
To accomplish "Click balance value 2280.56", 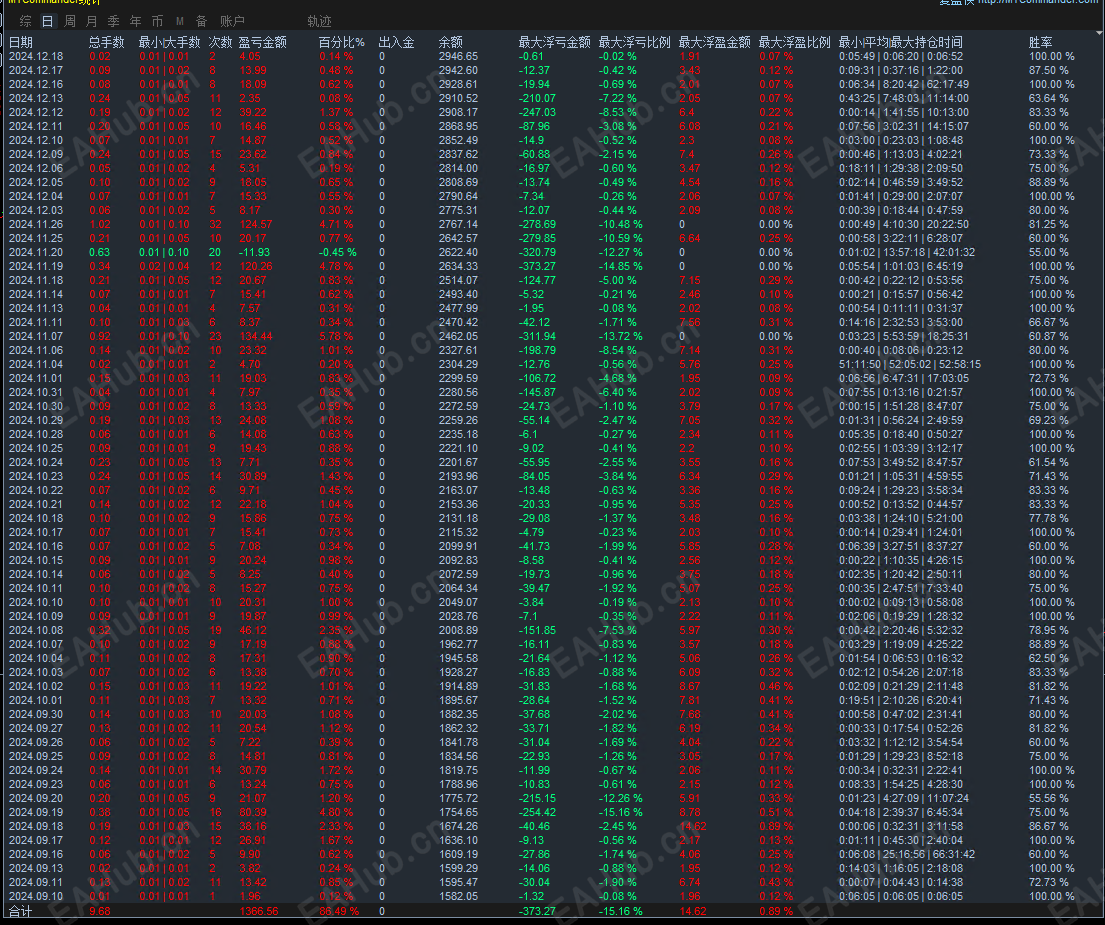I will (x=458, y=392).
